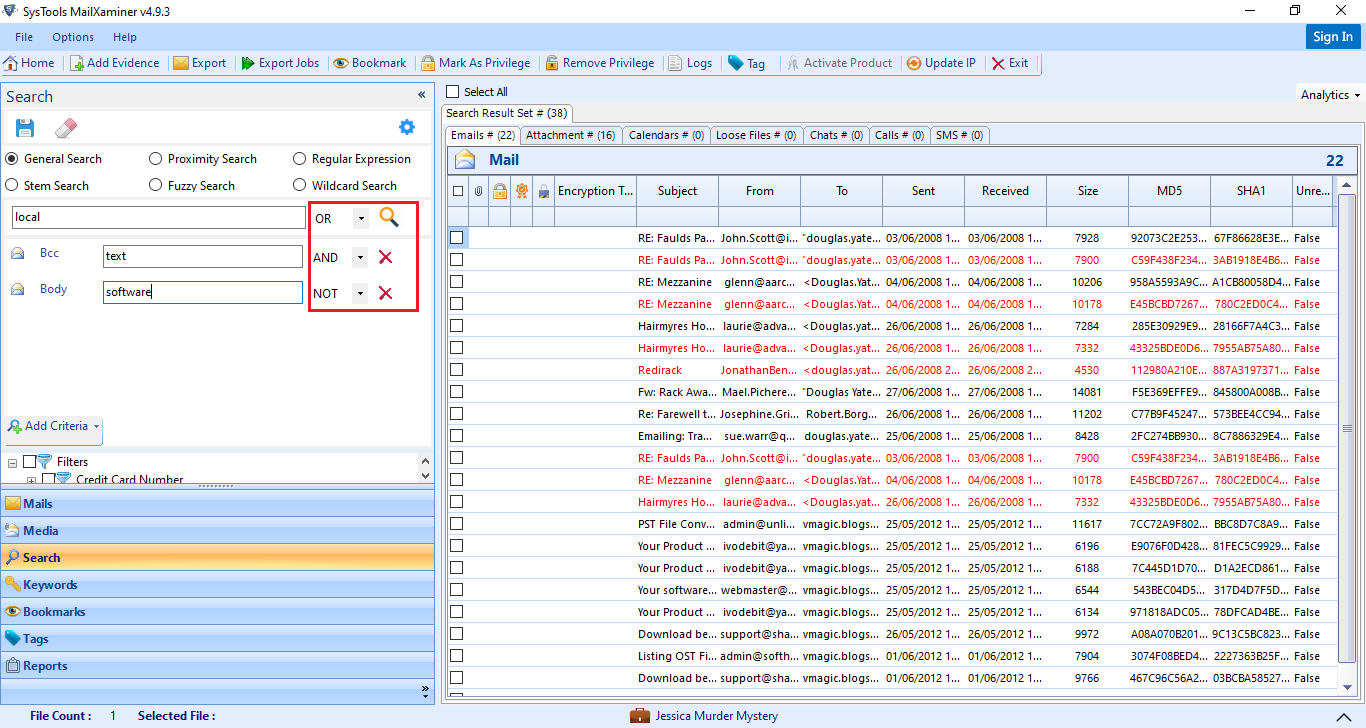Select the Fuzzy Search radio button
The height and width of the screenshot is (728, 1366).
[x=156, y=185]
